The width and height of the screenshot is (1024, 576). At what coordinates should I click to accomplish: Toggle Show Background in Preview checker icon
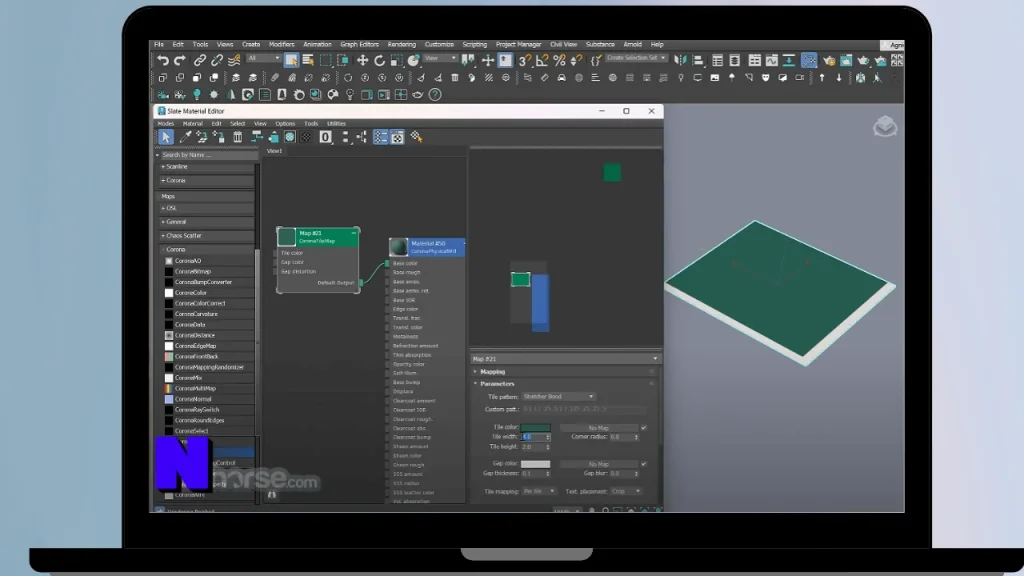click(x=306, y=137)
